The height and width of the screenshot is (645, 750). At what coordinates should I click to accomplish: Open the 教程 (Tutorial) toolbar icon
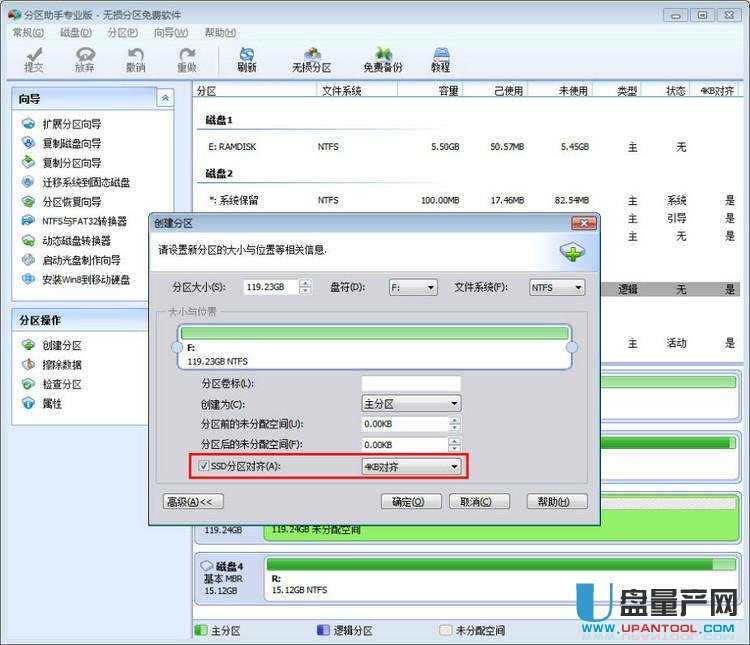coord(440,59)
